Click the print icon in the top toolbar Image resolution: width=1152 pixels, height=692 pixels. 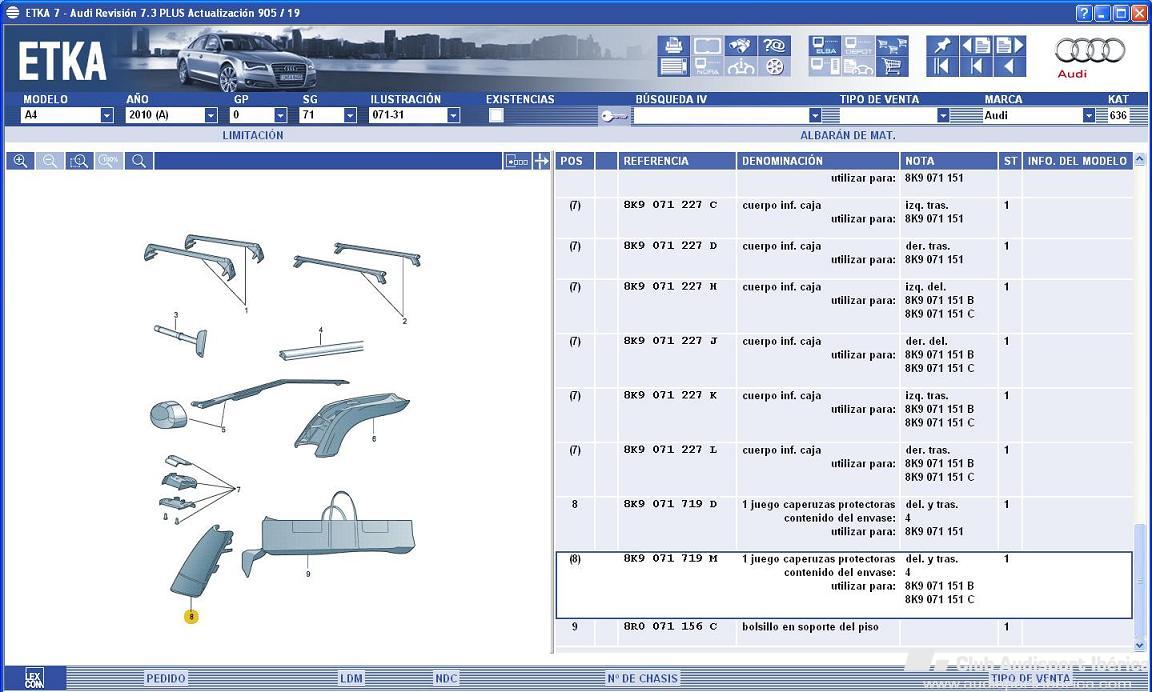[673, 46]
